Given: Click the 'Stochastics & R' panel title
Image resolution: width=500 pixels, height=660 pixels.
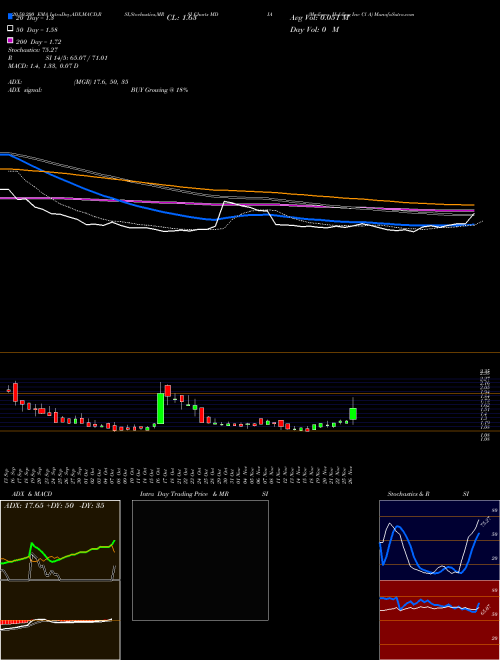Looking at the screenshot, I should tap(409, 494).
